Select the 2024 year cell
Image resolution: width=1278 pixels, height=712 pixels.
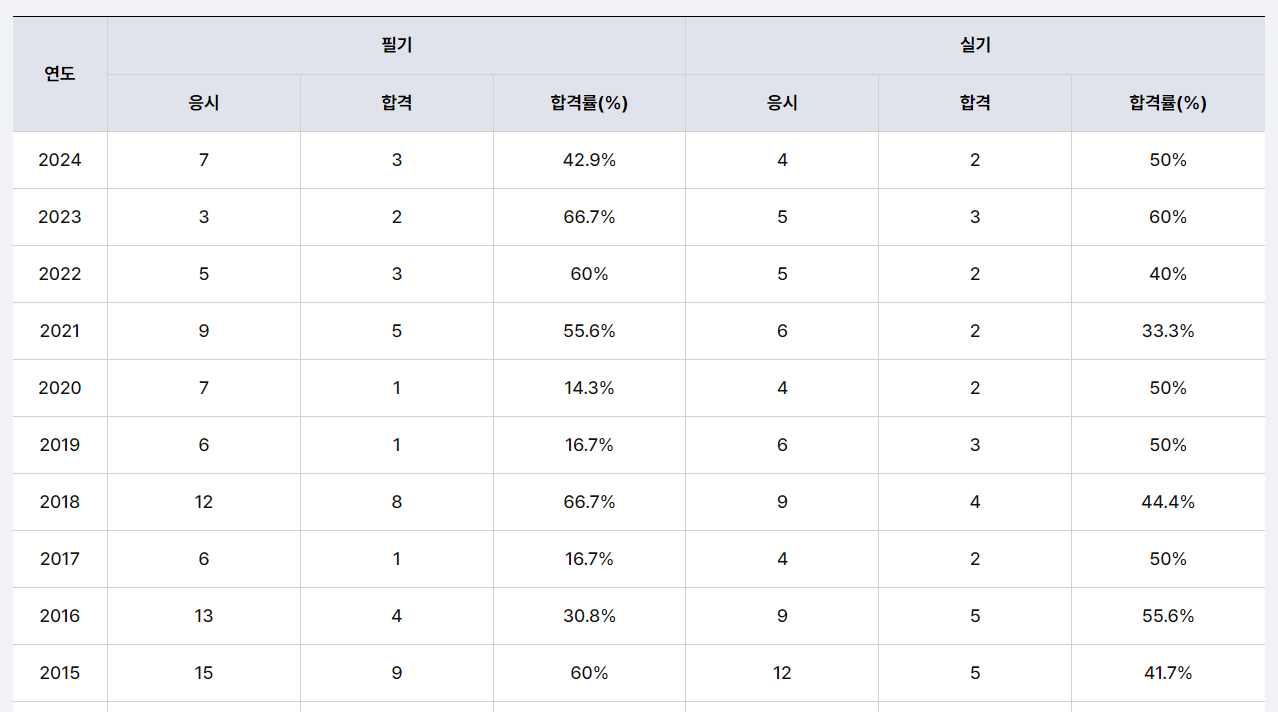[60, 160]
